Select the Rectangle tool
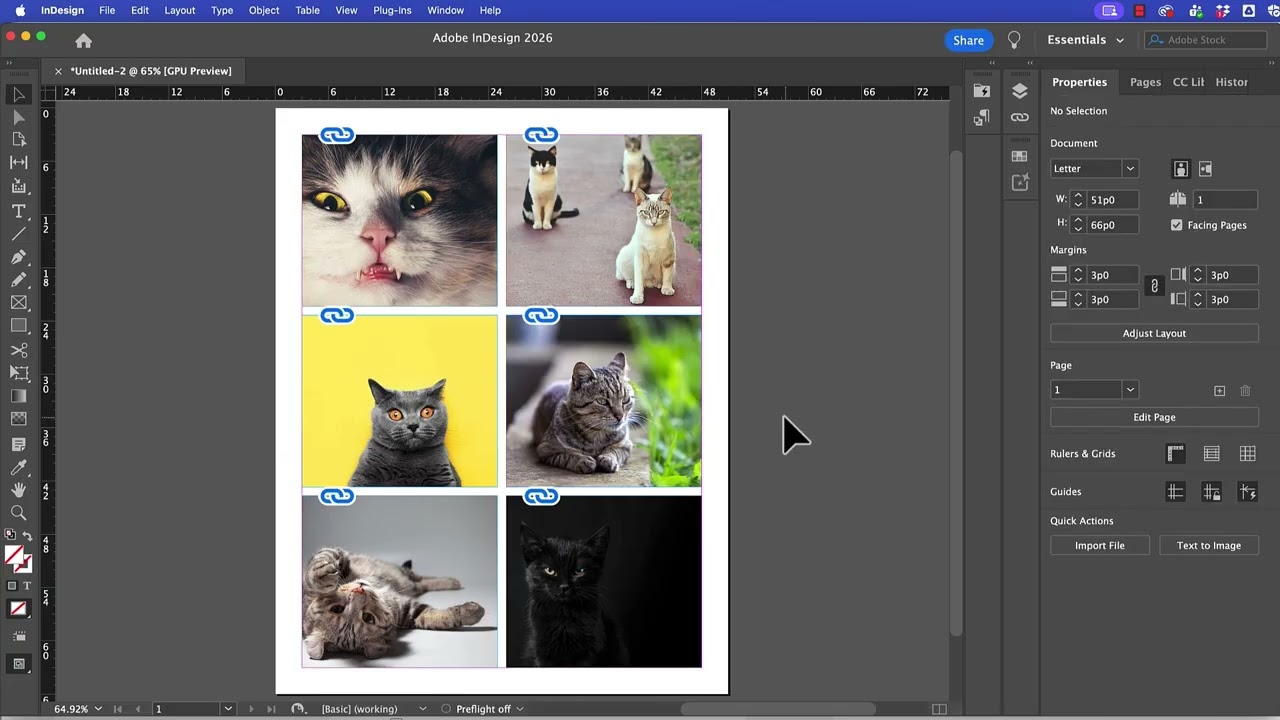Screen dimensions: 1280x720 point(19,326)
